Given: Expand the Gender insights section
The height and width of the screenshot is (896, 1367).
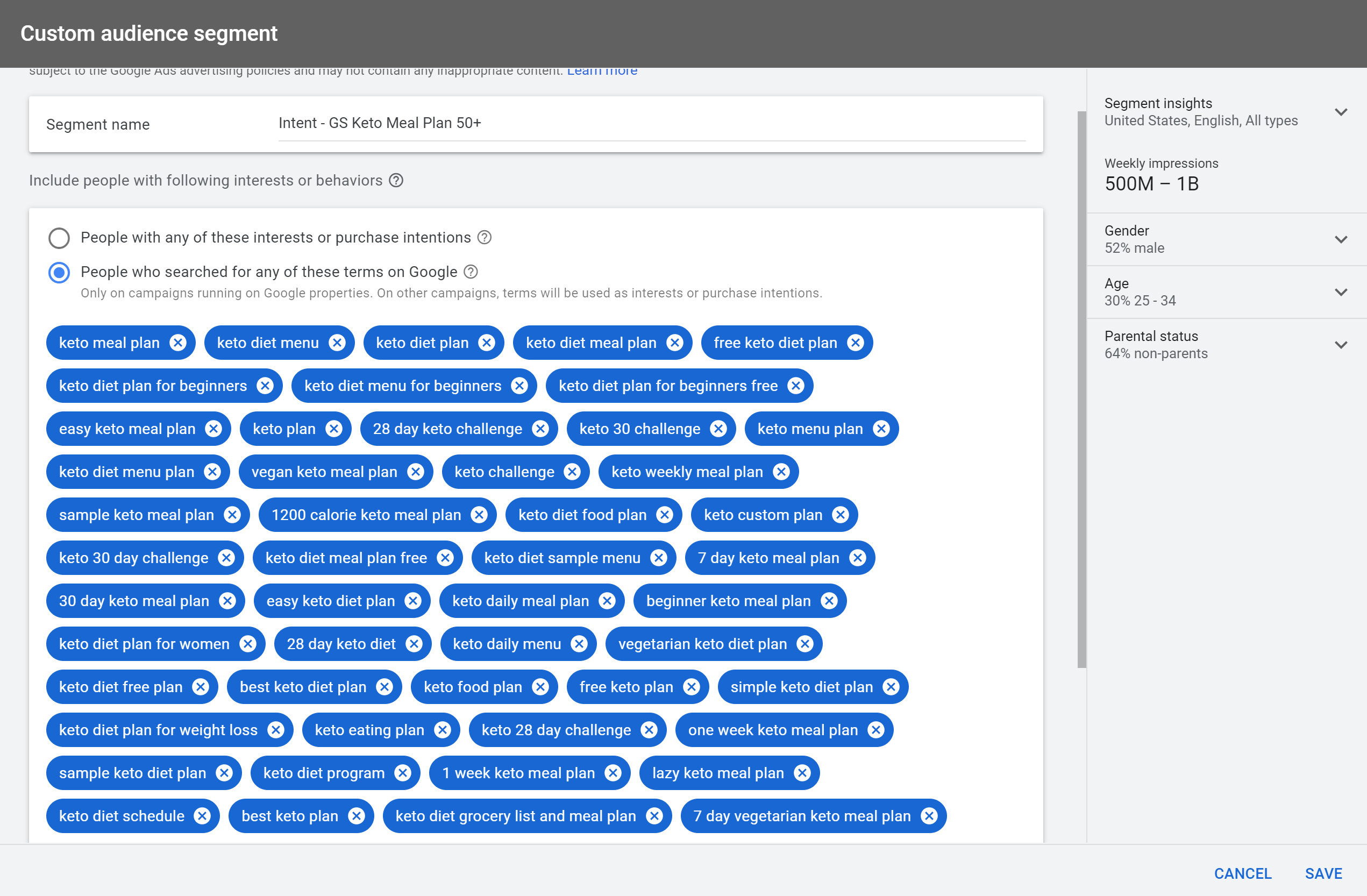Looking at the screenshot, I should [x=1341, y=239].
